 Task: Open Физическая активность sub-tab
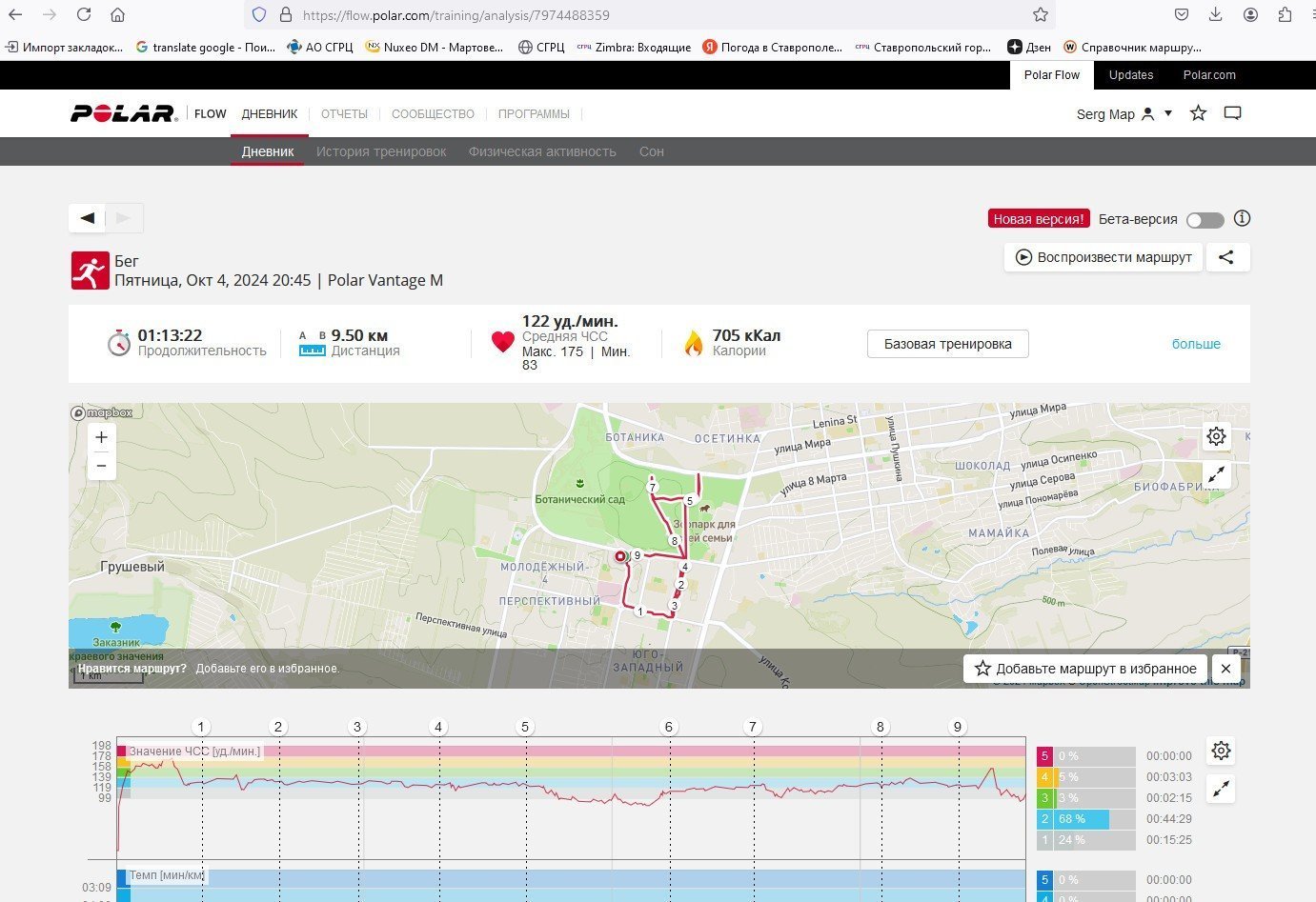542,151
